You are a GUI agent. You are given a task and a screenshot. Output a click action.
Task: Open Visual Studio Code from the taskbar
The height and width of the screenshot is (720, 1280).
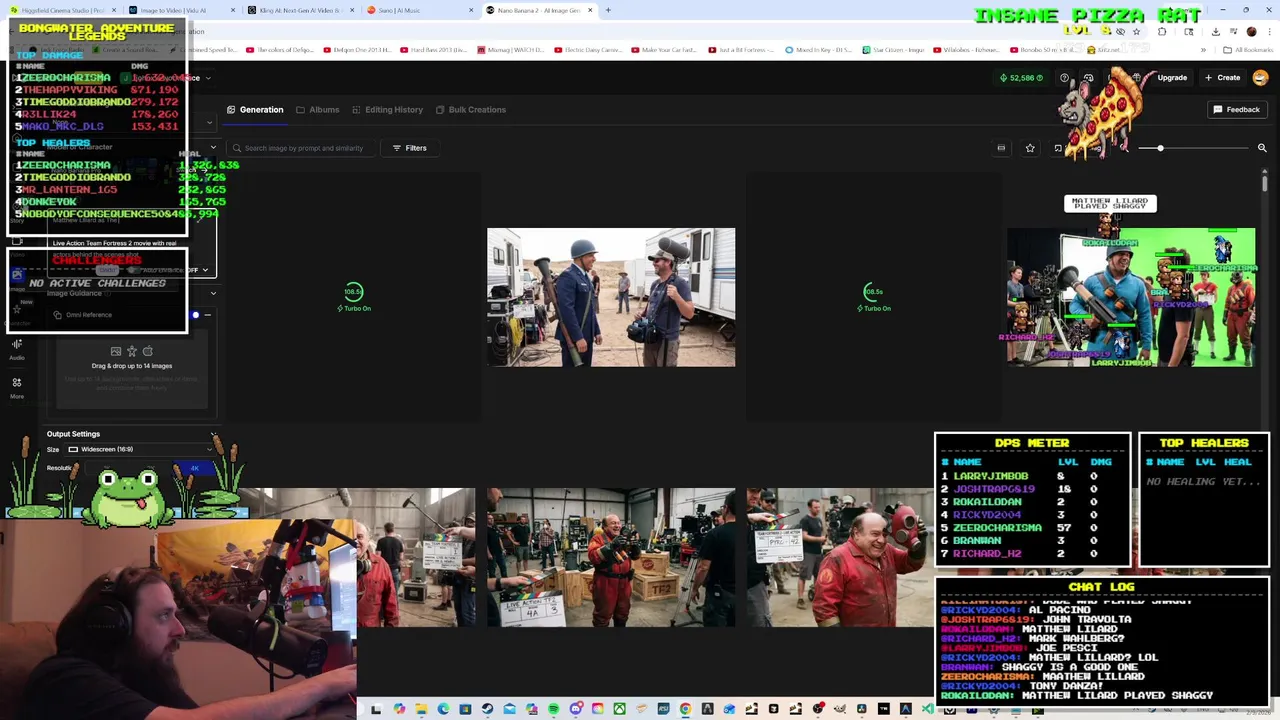tap(927, 709)
